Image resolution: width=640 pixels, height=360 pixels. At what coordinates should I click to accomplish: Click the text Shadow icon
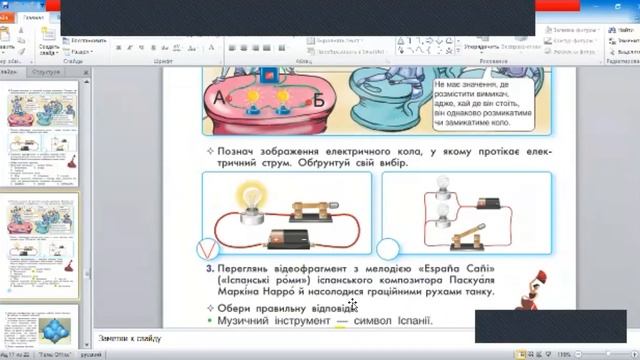(x=153, y=48)
